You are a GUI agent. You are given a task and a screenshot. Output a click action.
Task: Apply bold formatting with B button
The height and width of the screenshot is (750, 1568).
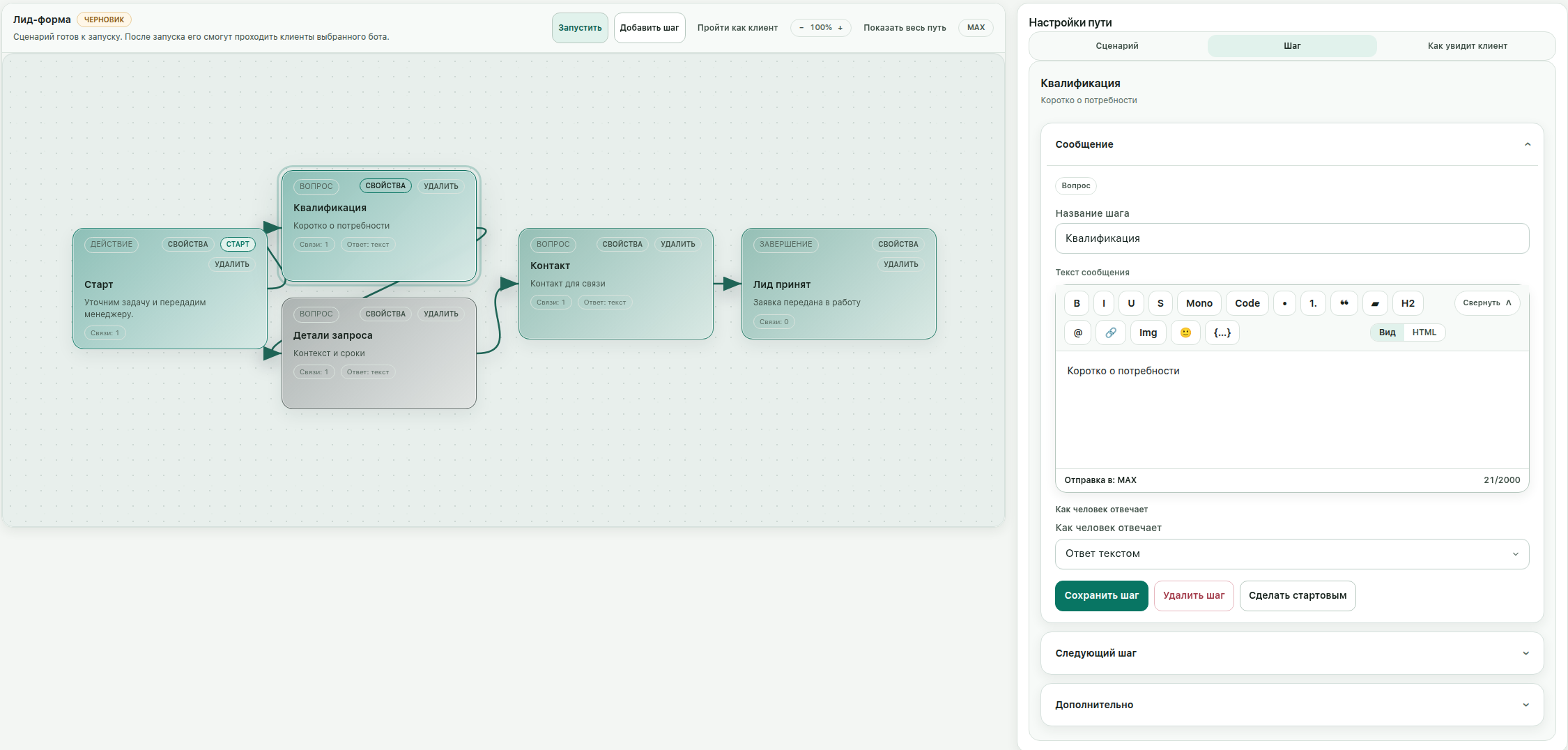tap(1077, 303)
